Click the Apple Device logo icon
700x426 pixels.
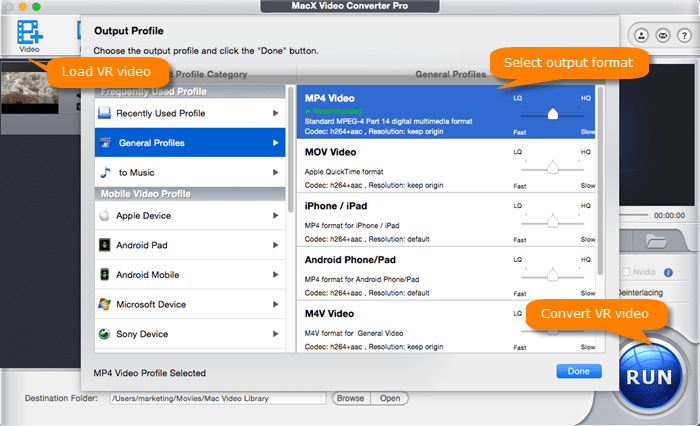(104, 215)
